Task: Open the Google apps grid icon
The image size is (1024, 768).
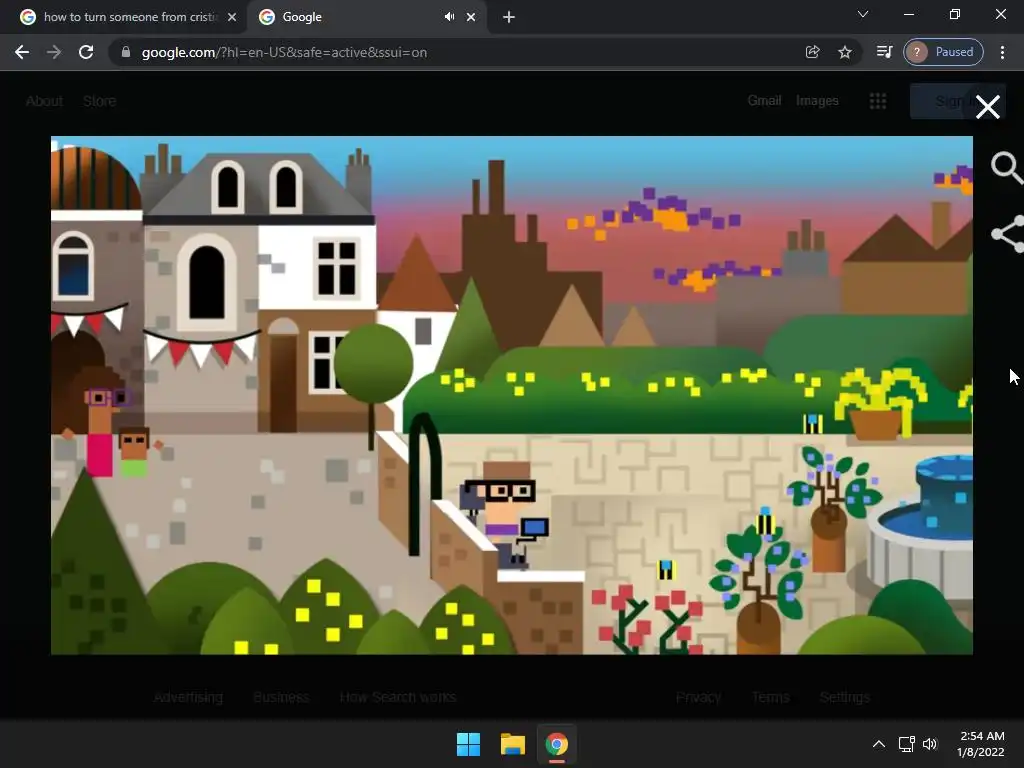Action: pos(878,101)
